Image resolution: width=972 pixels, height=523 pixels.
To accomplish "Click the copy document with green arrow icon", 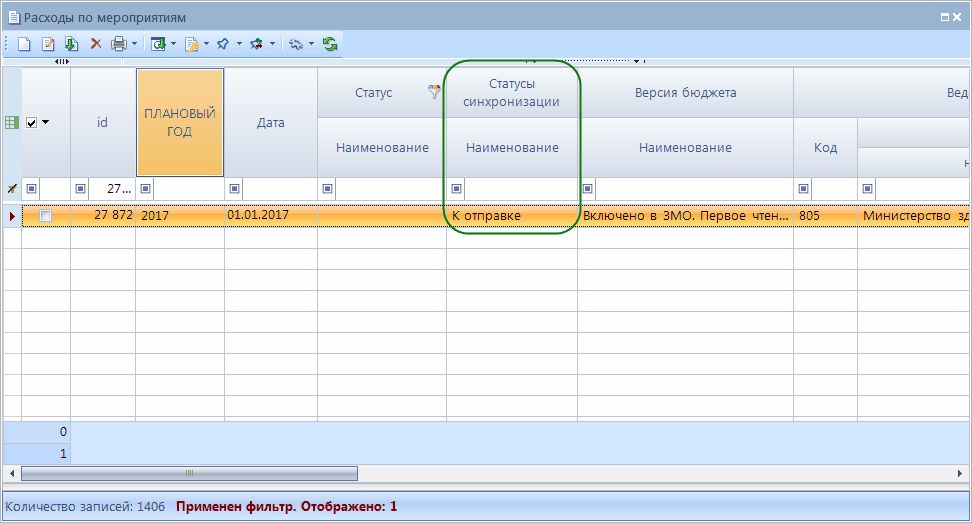I will (x=71, y=44).
